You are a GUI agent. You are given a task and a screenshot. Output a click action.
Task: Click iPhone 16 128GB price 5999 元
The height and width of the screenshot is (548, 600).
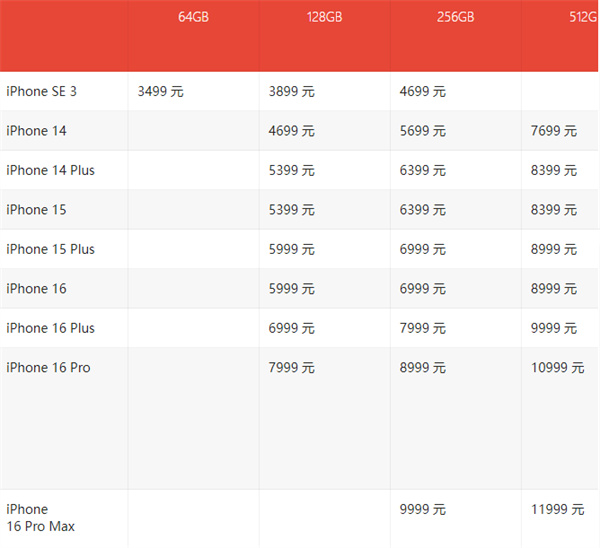tap(292, 289)
